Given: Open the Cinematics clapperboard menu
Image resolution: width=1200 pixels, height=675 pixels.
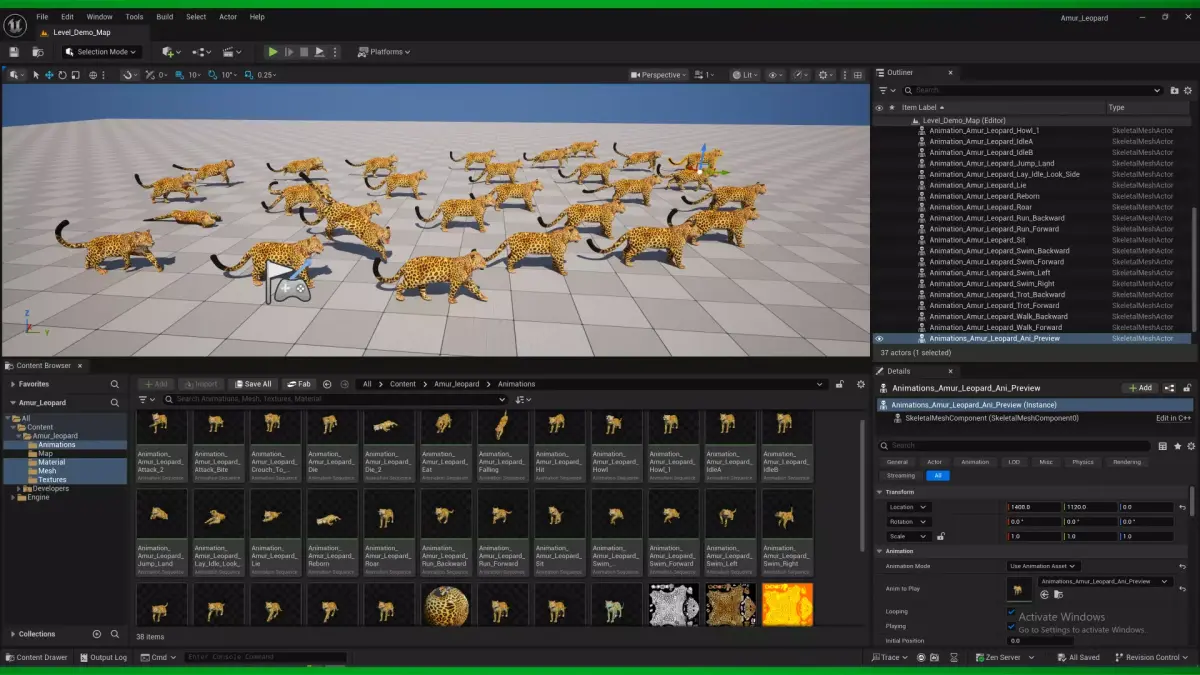Looking at the screenshot, I should pos(233,52).
